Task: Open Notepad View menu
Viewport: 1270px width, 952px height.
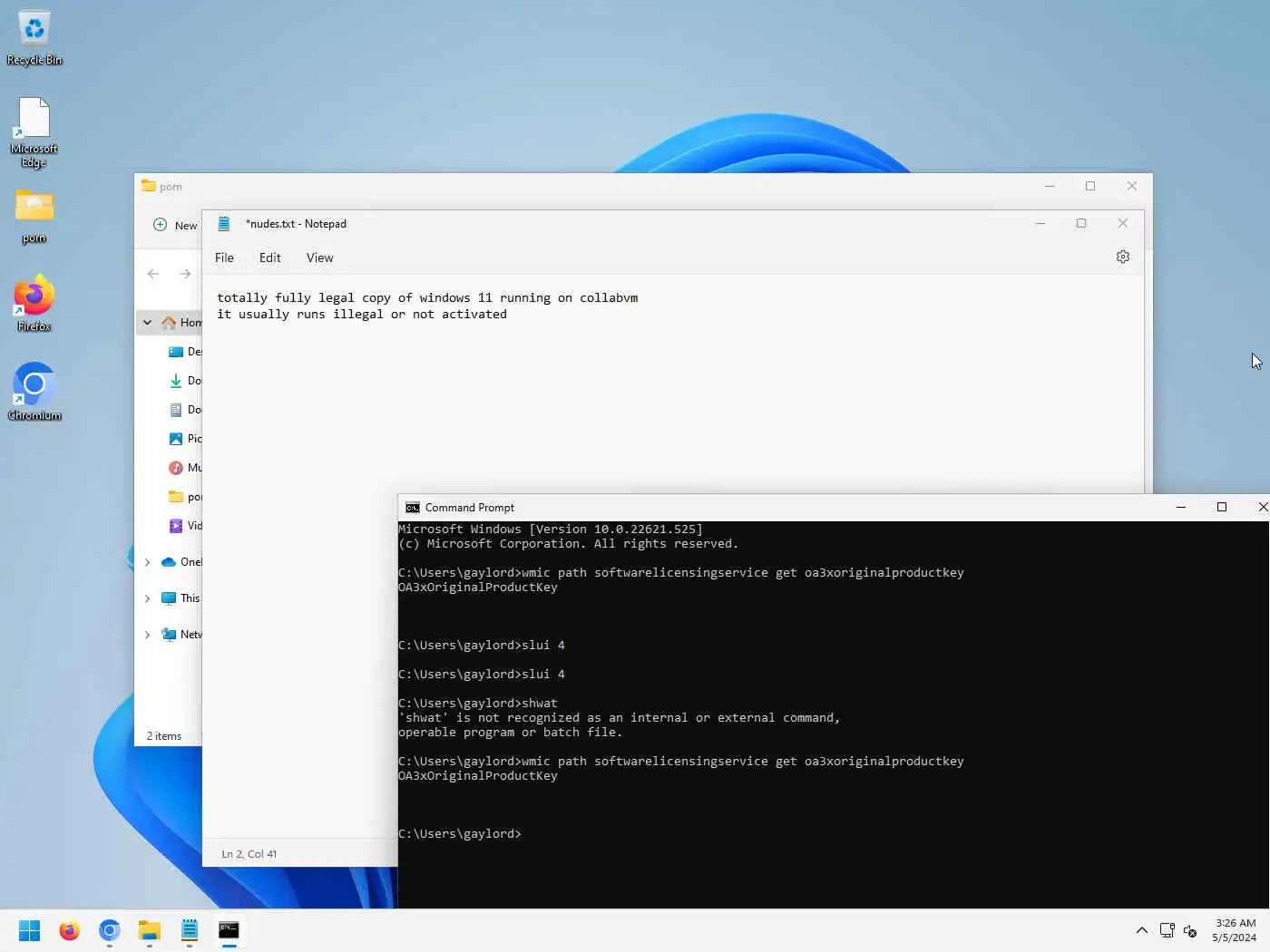Action: coord(319,257)
